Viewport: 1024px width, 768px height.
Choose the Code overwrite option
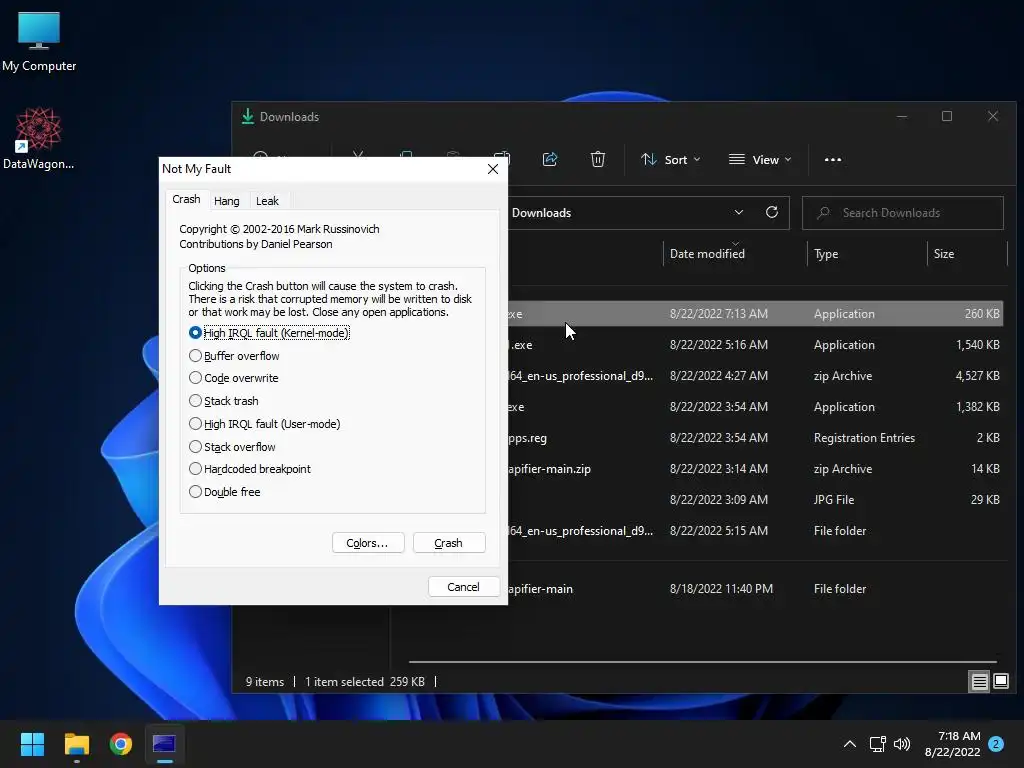pyautogui.click(x=233, y=378)
